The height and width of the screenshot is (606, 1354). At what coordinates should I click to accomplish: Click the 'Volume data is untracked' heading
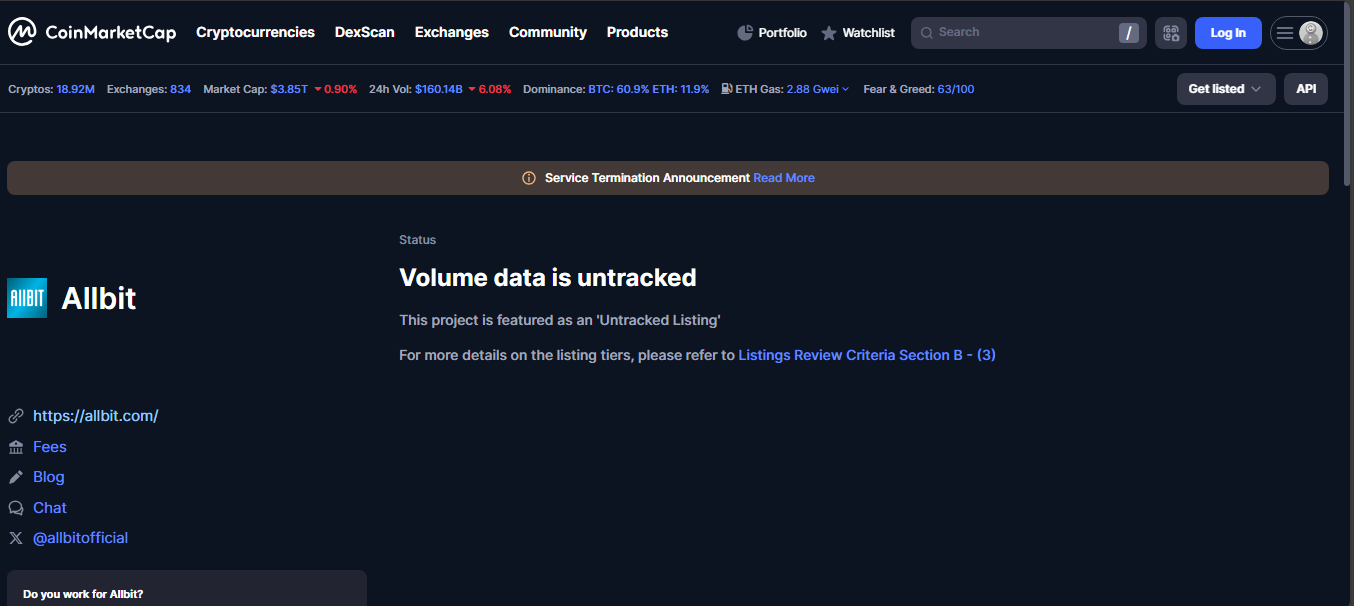pos(548,277)
